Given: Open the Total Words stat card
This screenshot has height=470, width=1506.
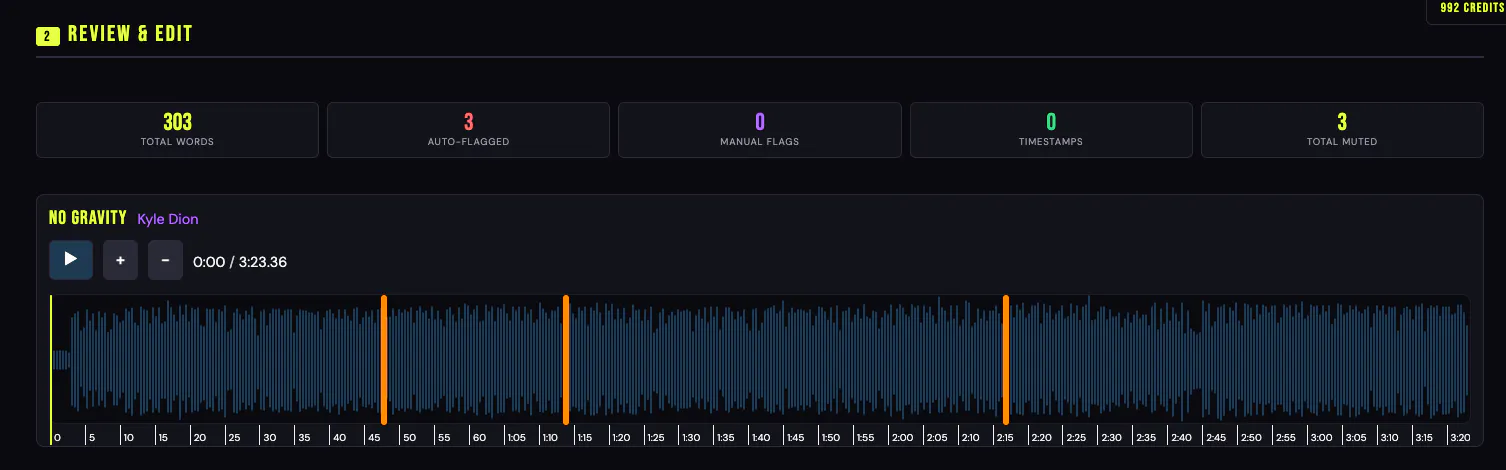Looking at the screenshot, I should pyautogui.click(x=177, y=130).
